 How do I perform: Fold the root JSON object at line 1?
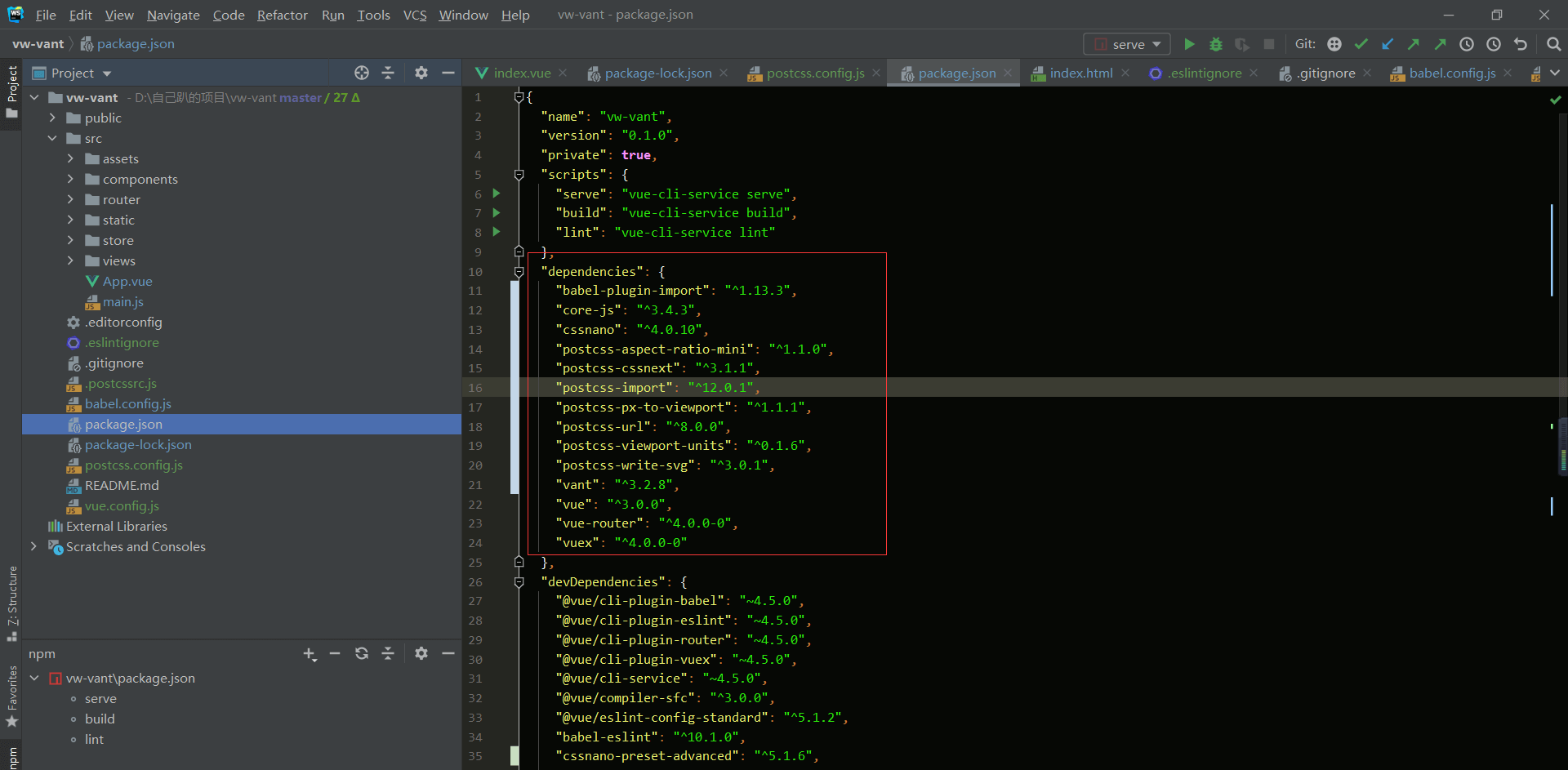pyautogui.click(x=519, y=97)
